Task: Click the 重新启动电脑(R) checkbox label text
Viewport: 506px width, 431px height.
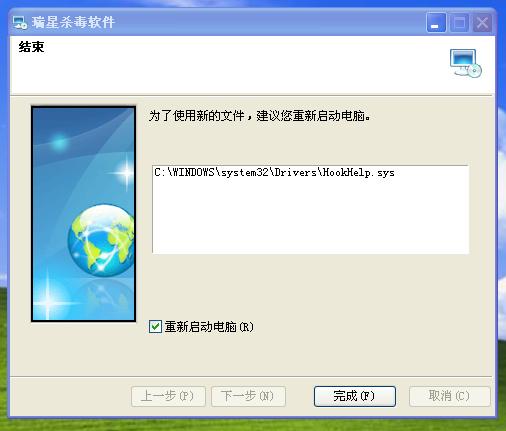Action: [209, 327]
